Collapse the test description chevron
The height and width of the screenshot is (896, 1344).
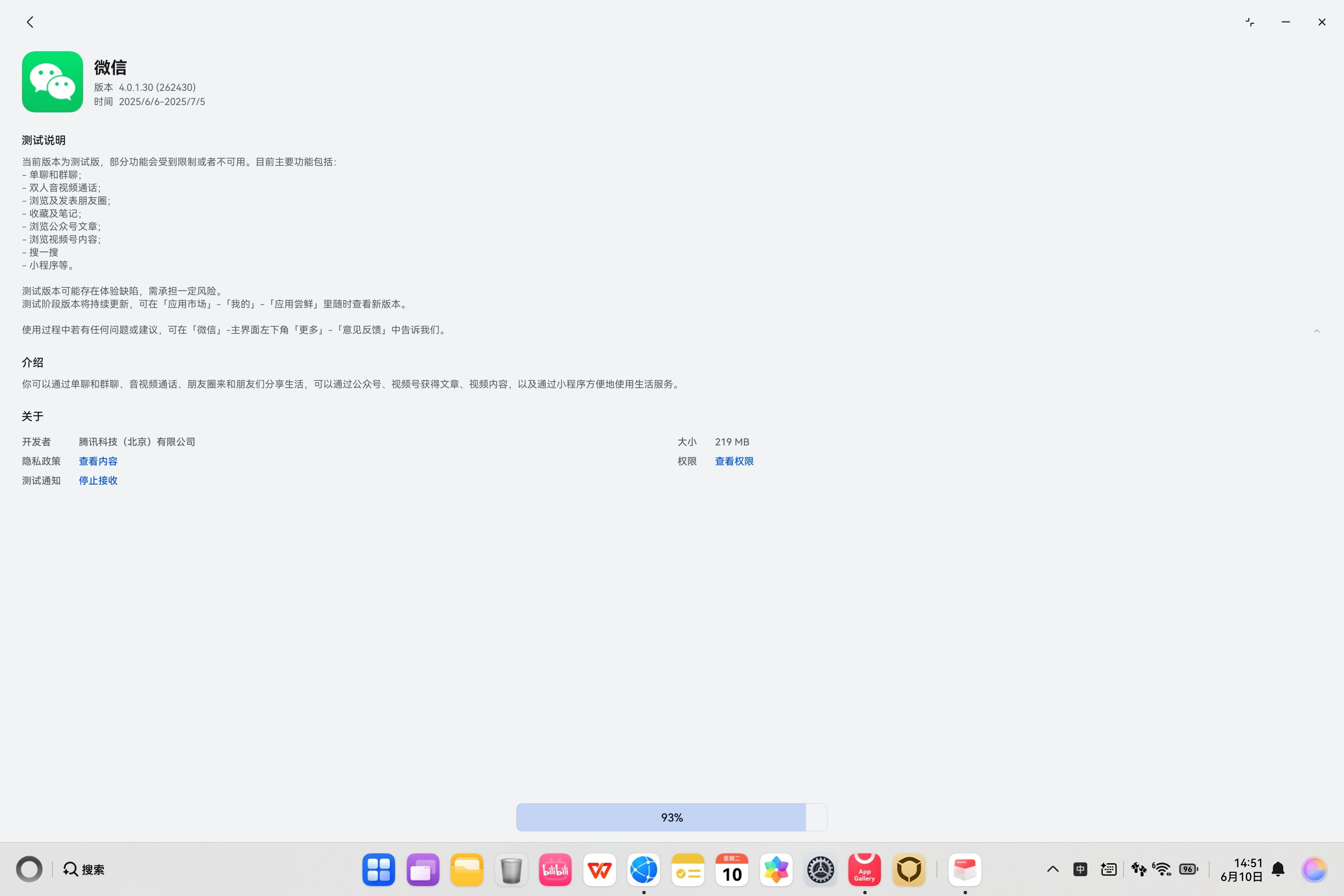point(1316,331)
